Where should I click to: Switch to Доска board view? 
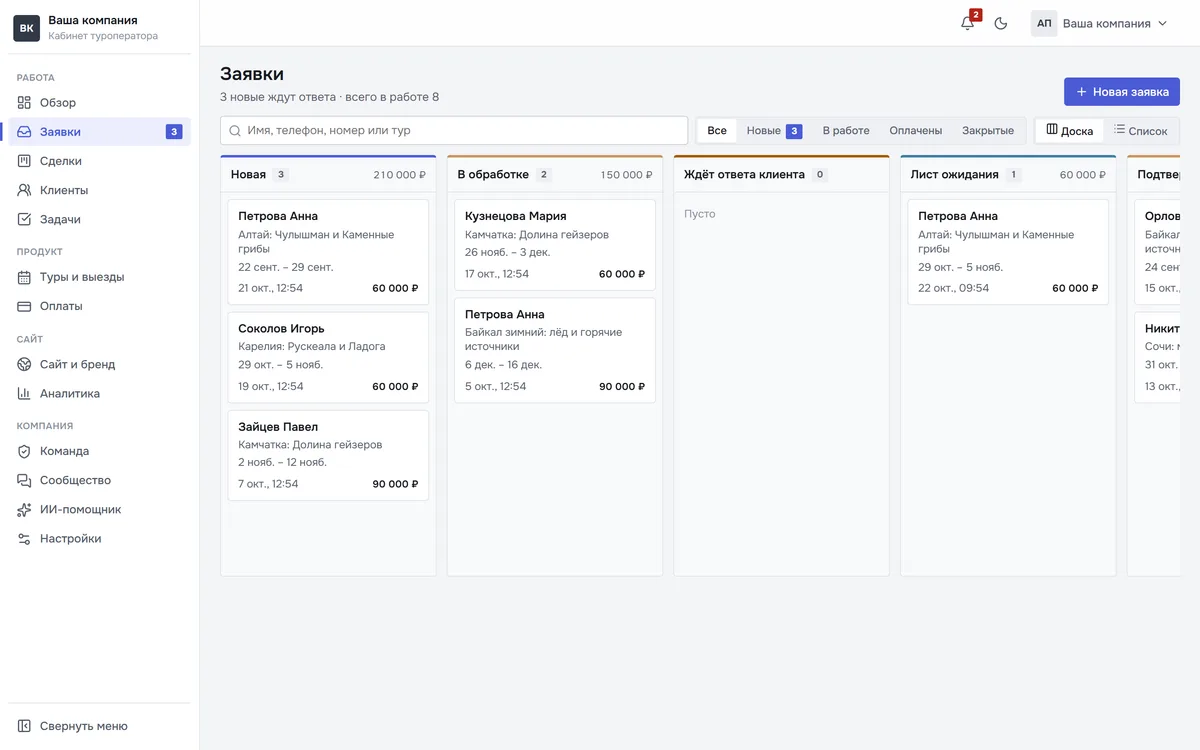coord(1069,130)
